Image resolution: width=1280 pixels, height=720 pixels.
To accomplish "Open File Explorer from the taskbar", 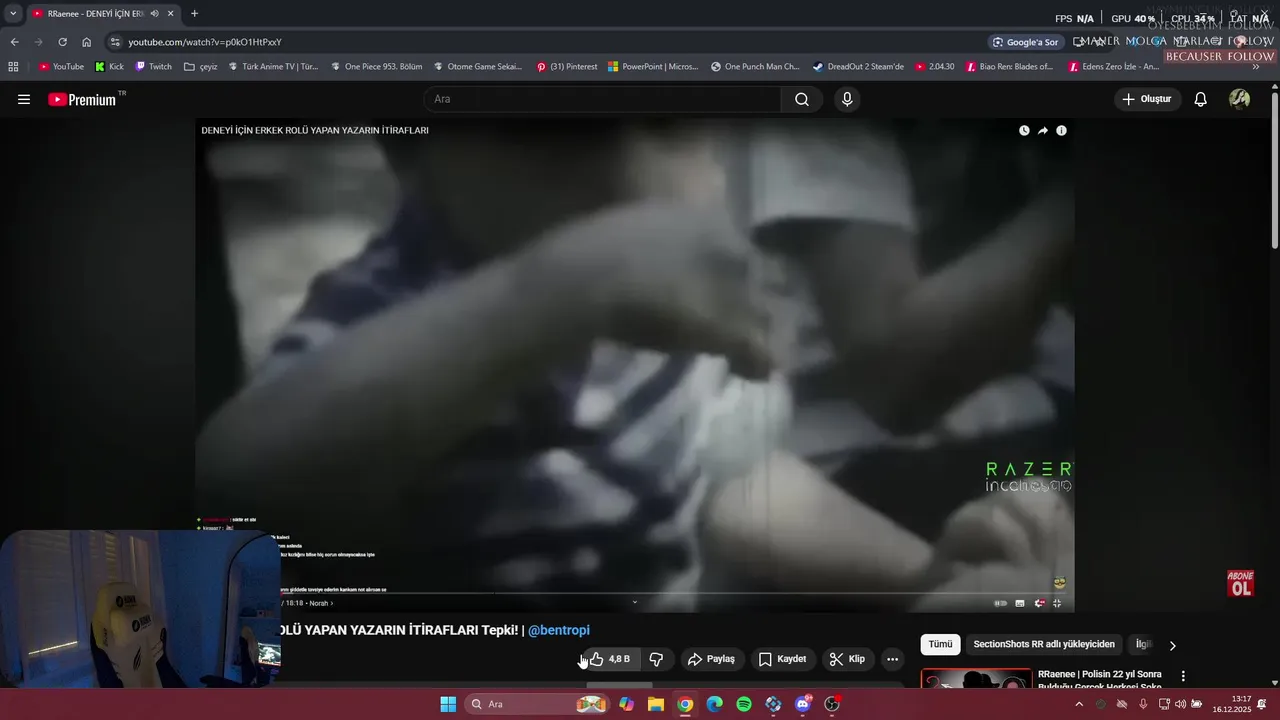I will (656, 704).
